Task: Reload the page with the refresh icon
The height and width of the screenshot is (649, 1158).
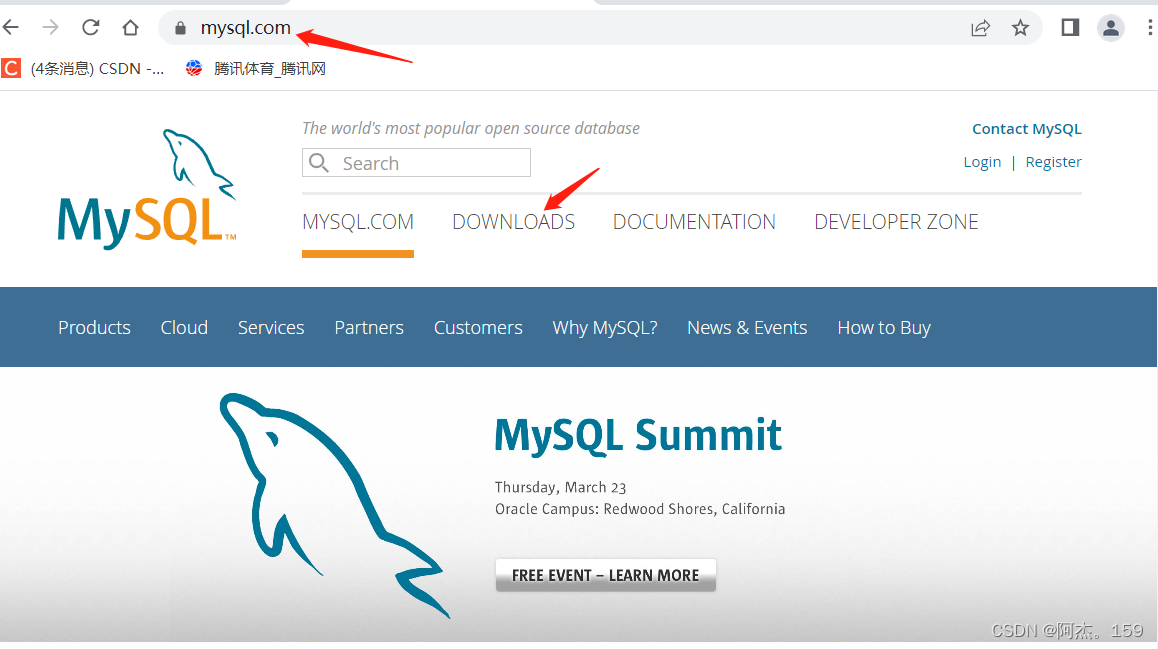Action: pyautogui.click(x=91, y=28)
